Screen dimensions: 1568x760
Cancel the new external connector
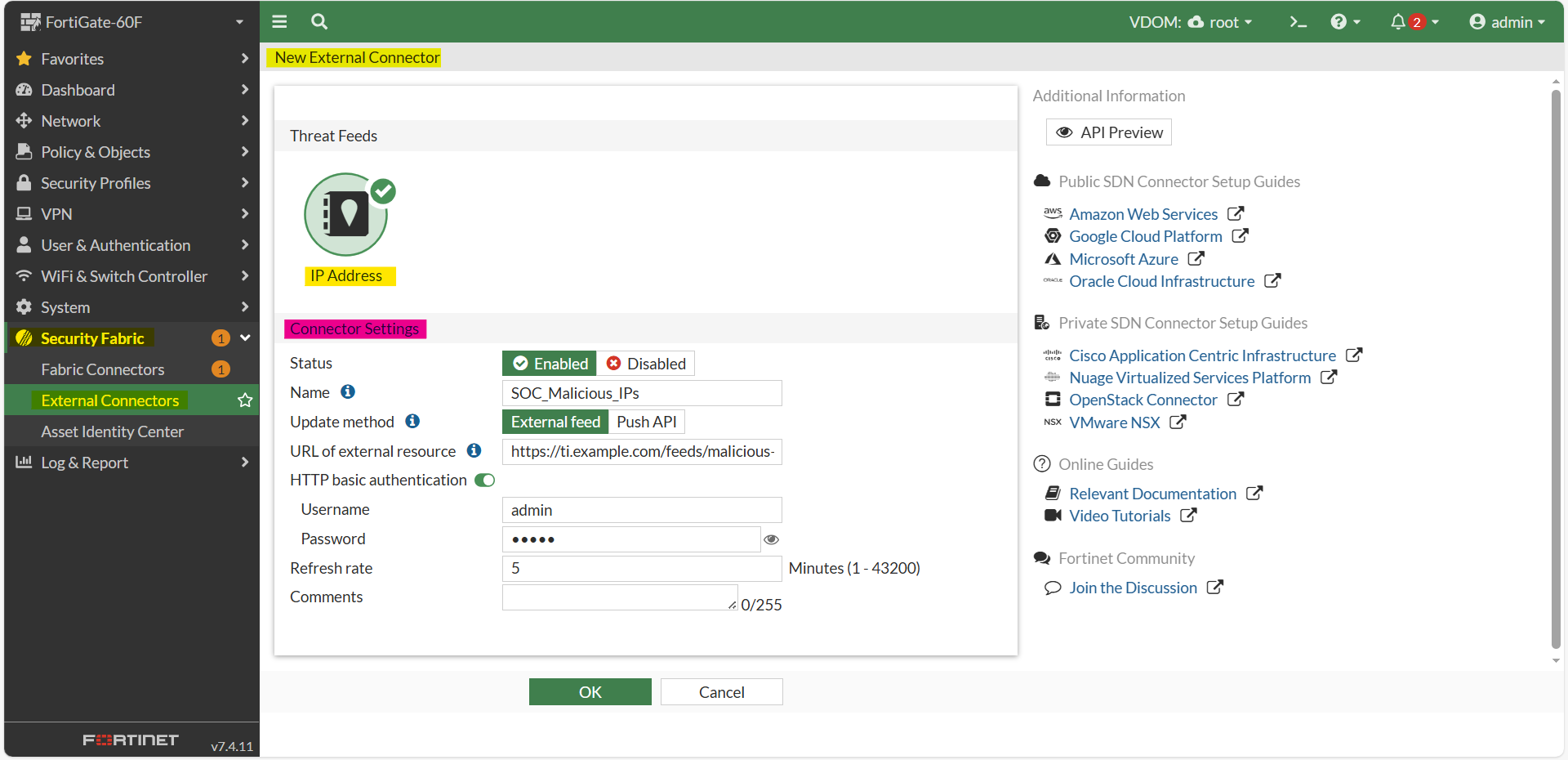pos(722,692)
